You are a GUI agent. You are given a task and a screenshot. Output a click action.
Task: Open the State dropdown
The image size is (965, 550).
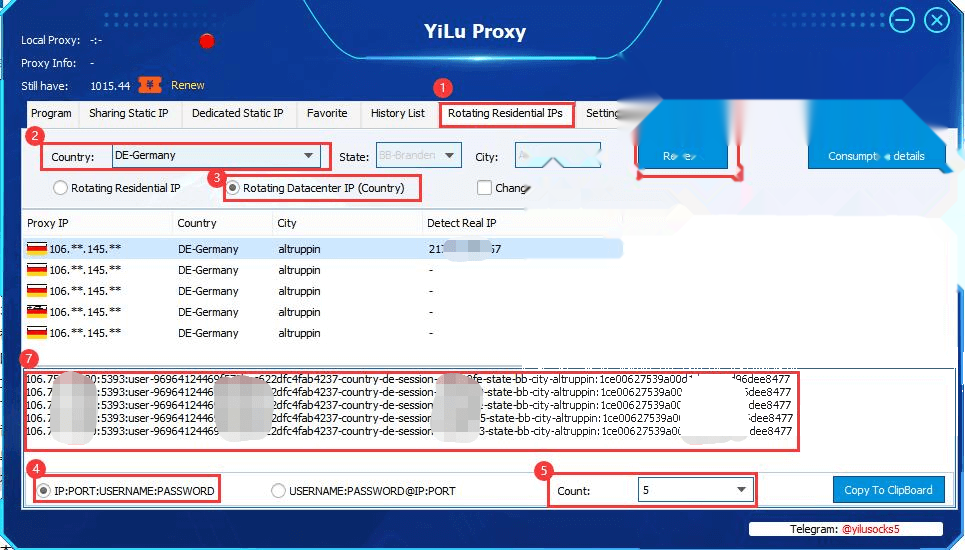tap(418, 156)
